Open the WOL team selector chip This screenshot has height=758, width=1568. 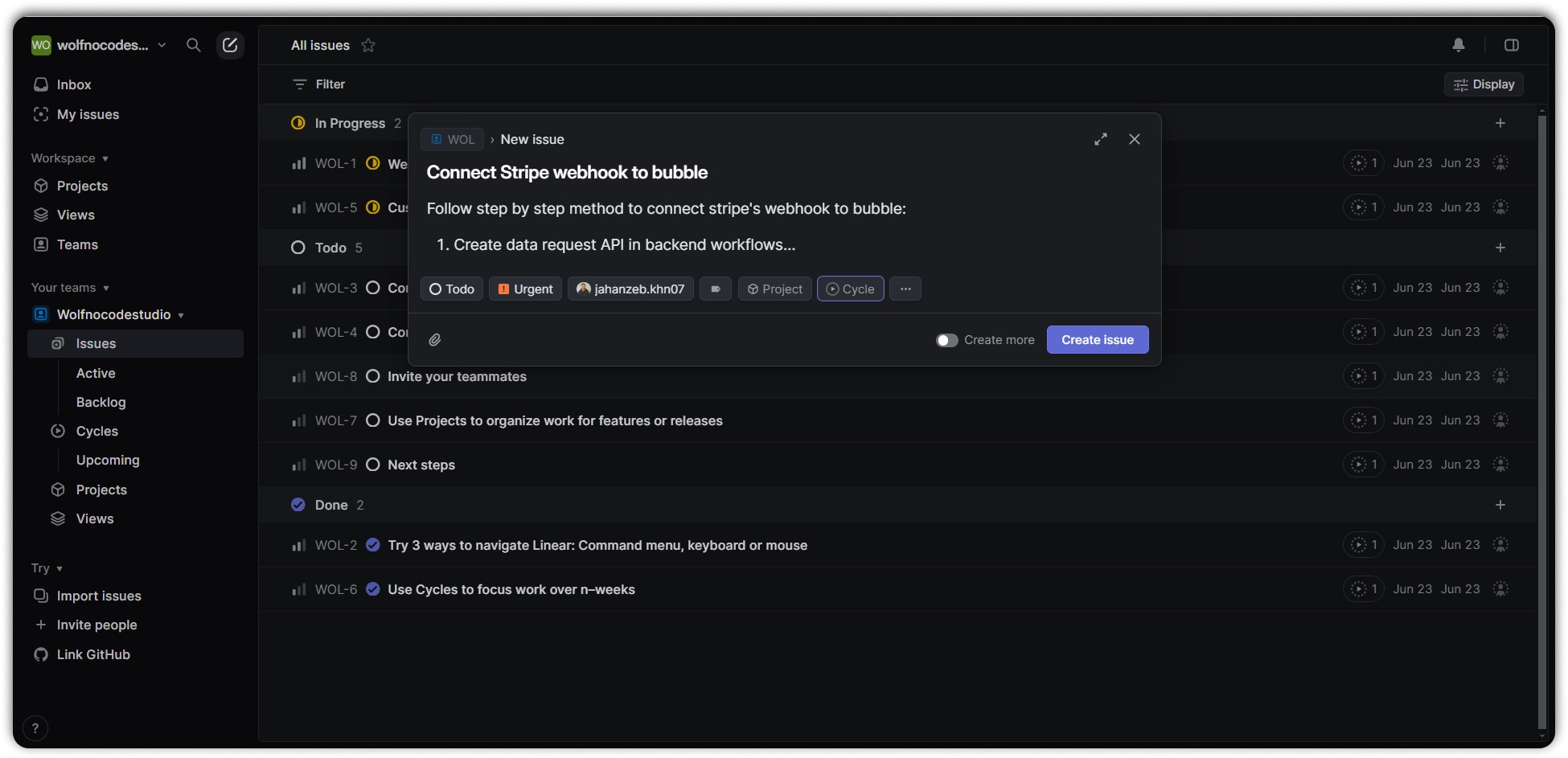point(453,139)
